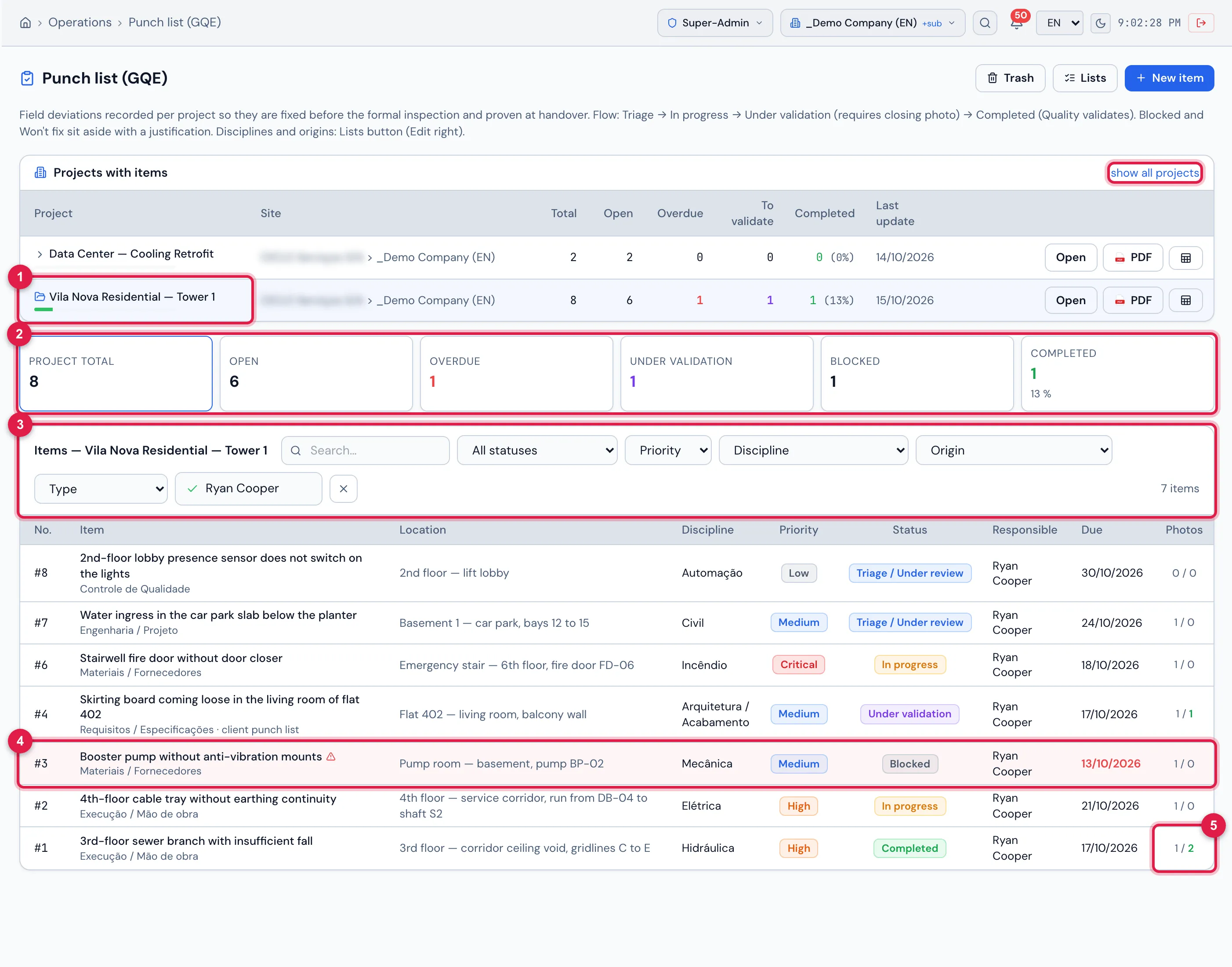Click the overdue warning icon on item #3

pyautogui.click(x=331, y=756)
